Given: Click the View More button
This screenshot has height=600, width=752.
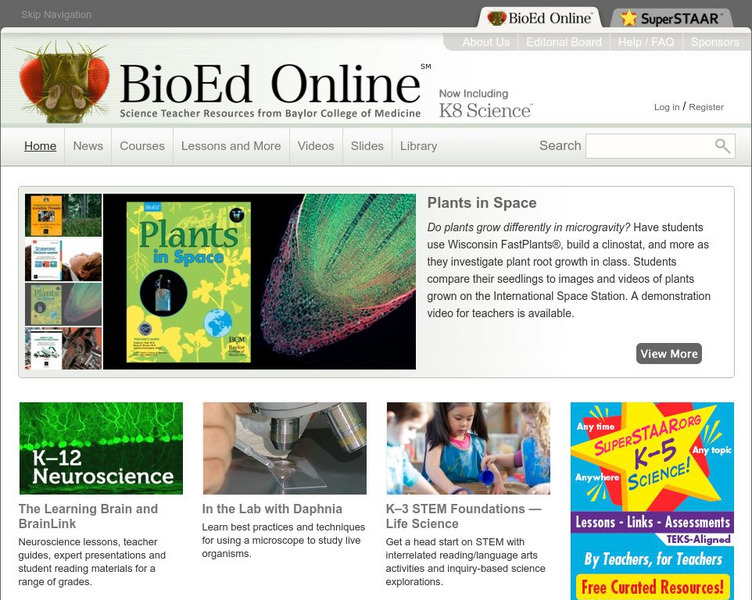Looking at the screenshot, I should (x=669, y=353).
